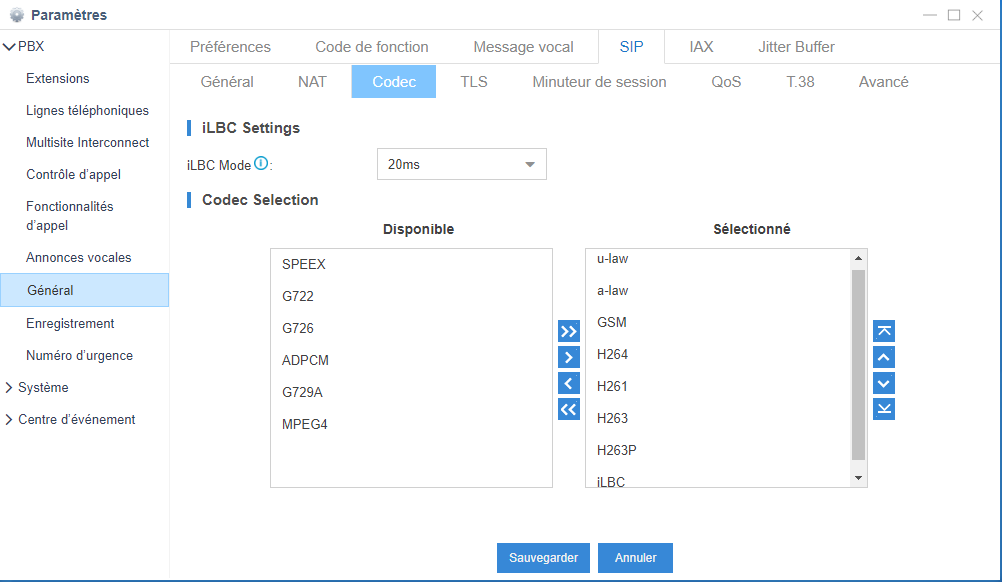Click the single left arrow to remove codec

pos(569,383)
